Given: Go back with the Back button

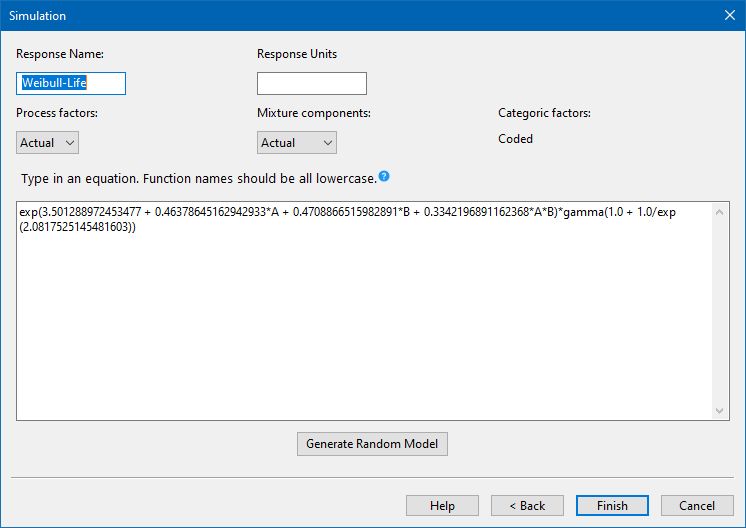Looking at the screenshot, I should [527, 506].
